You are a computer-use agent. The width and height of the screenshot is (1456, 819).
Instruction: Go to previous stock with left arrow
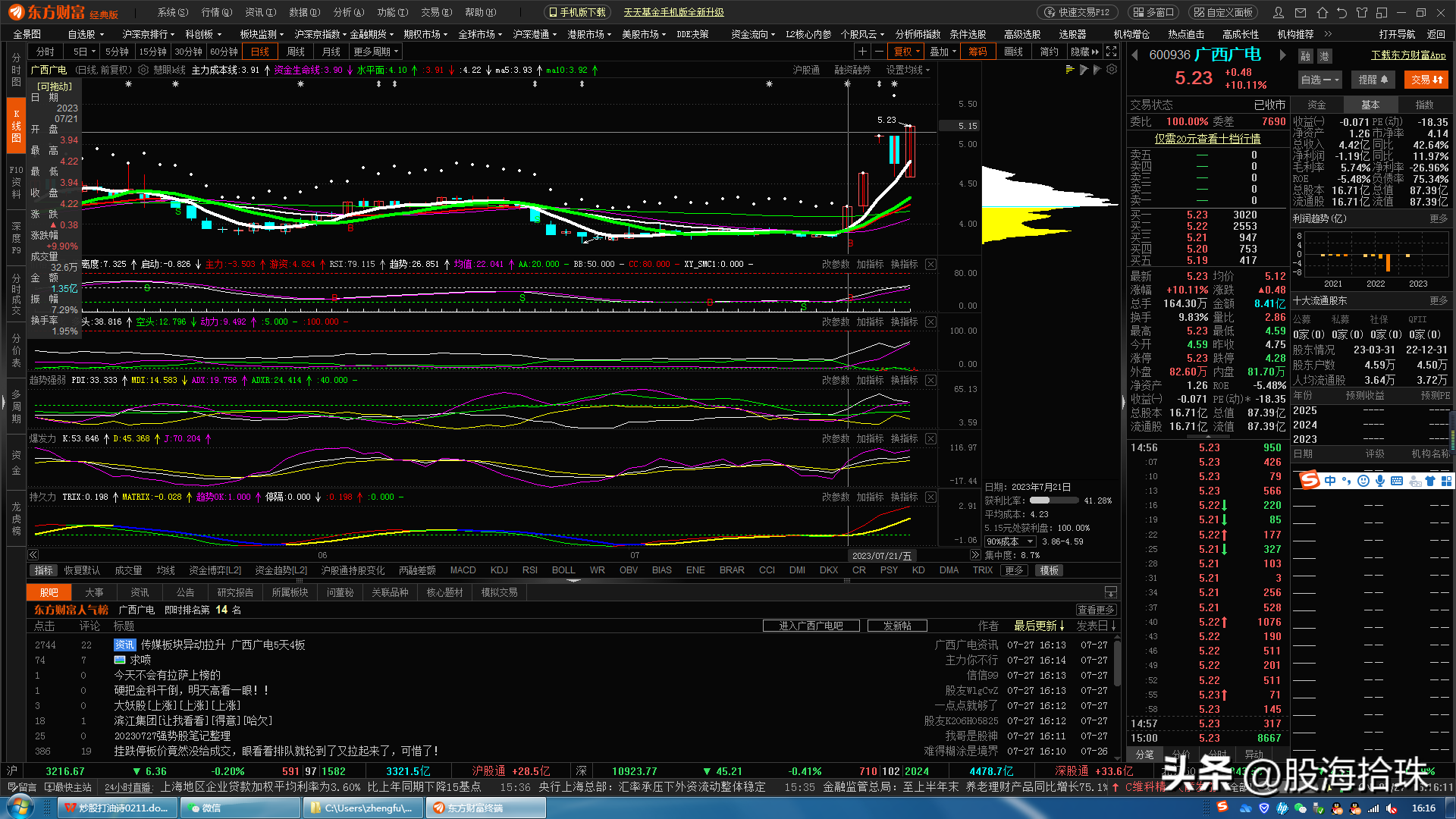click(x=1135, y=55)
